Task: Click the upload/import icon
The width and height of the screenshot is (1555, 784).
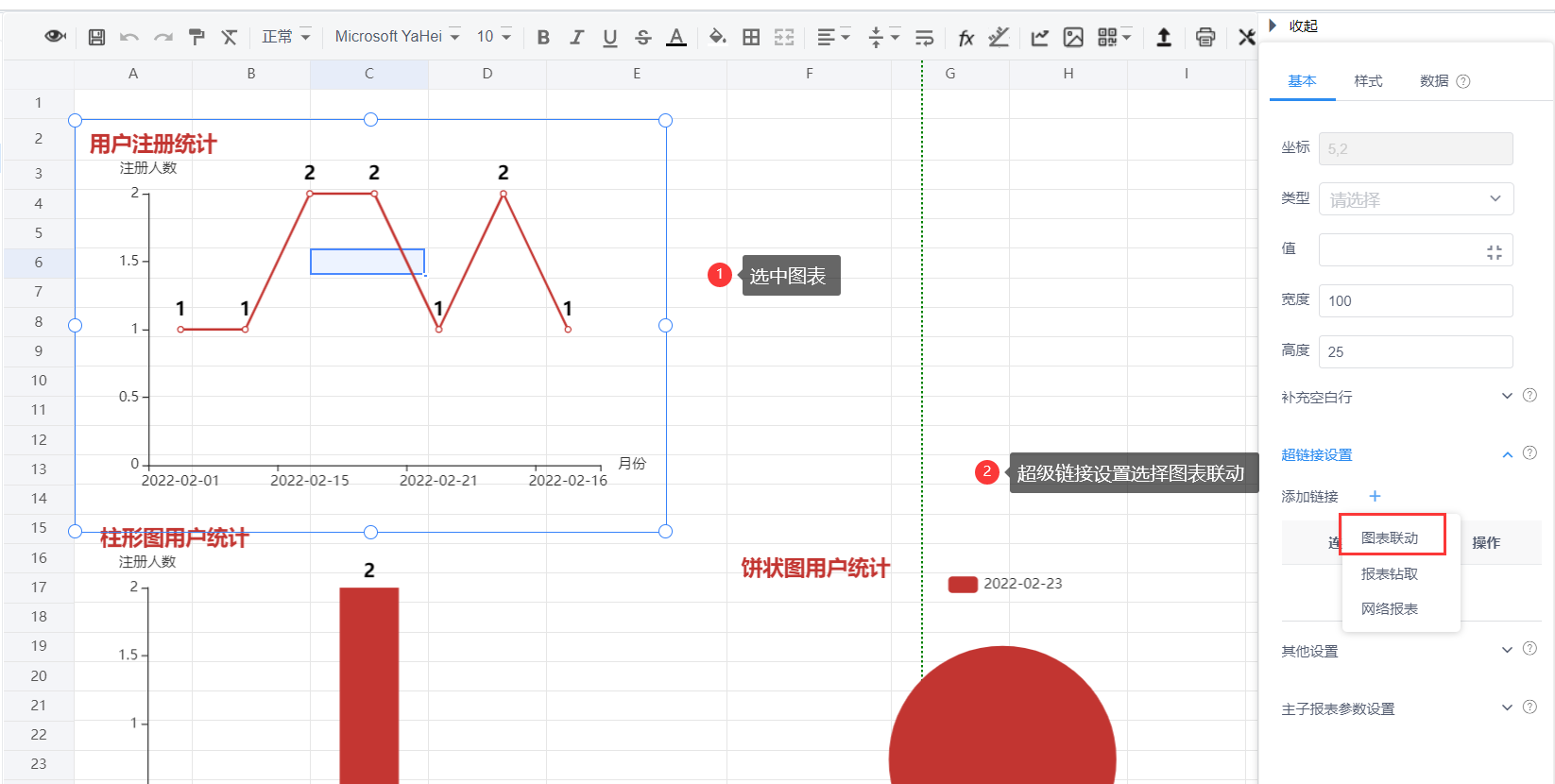Action: tap(1164, 37)
